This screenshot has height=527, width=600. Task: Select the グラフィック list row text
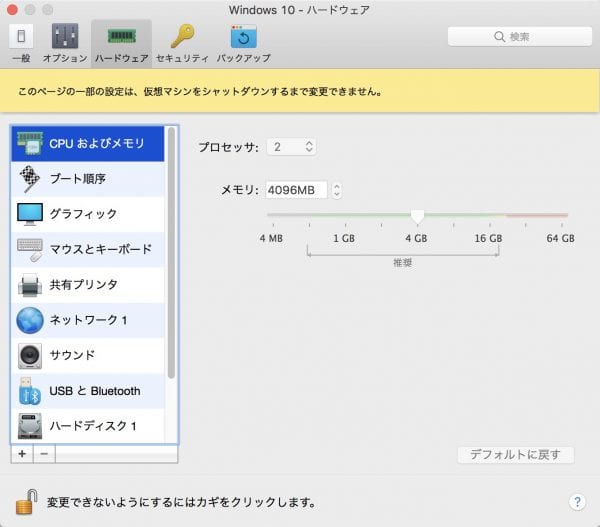click(83, 214)
